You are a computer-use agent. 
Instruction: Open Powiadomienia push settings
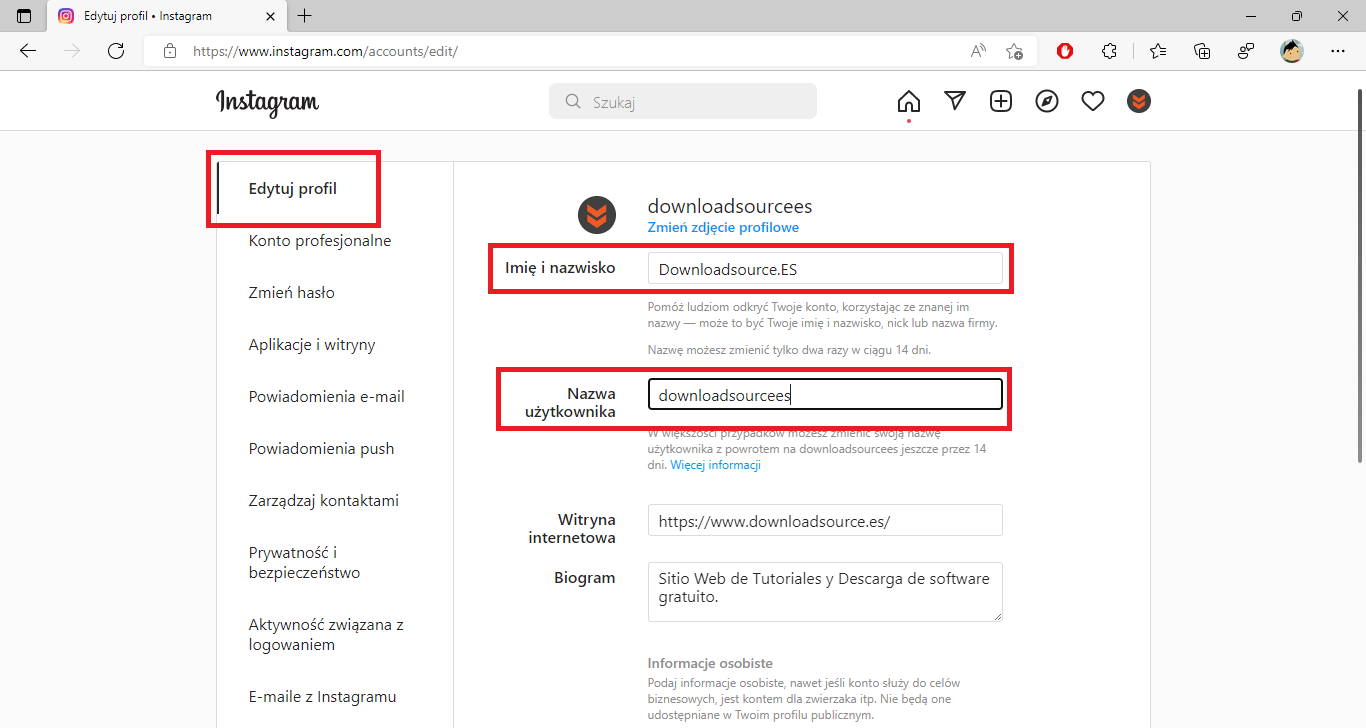322,449
